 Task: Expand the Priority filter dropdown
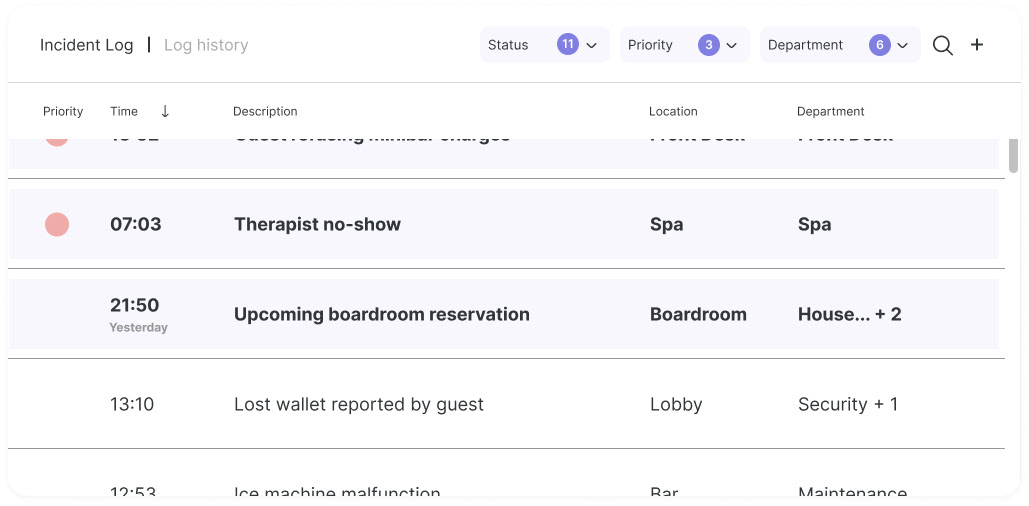[x=732, y=45]
